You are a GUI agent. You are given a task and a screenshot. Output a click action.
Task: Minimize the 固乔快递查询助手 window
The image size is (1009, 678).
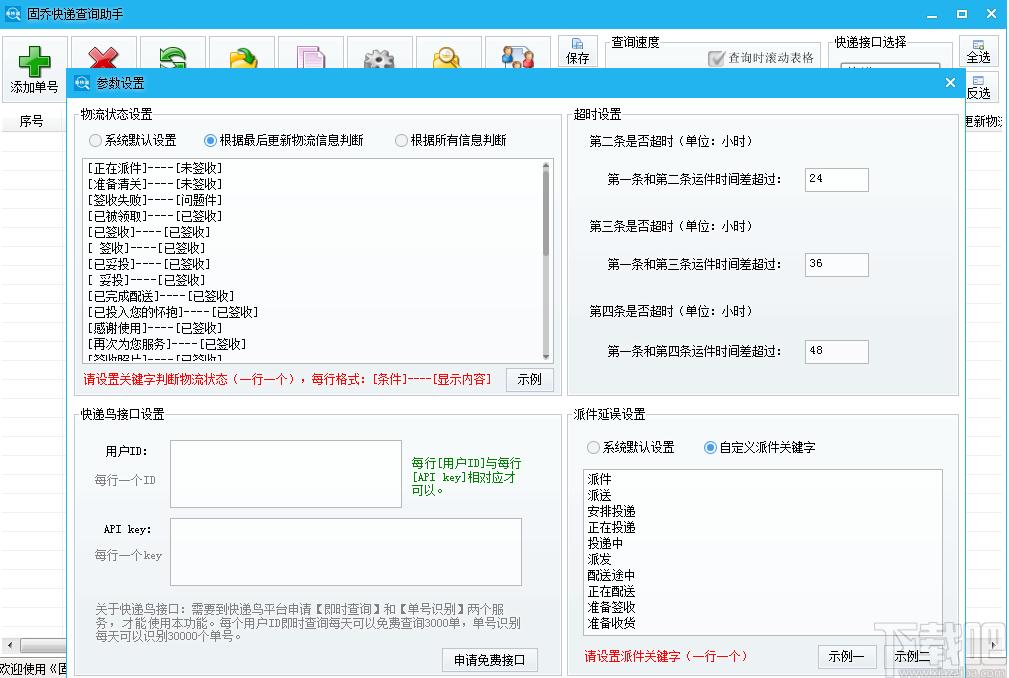pyautogui.click(x=932, y=14)
